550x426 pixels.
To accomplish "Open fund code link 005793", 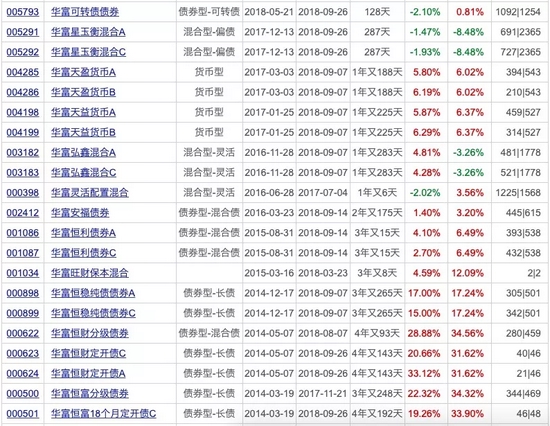I will pyautogui.click(x=23, y=12).
